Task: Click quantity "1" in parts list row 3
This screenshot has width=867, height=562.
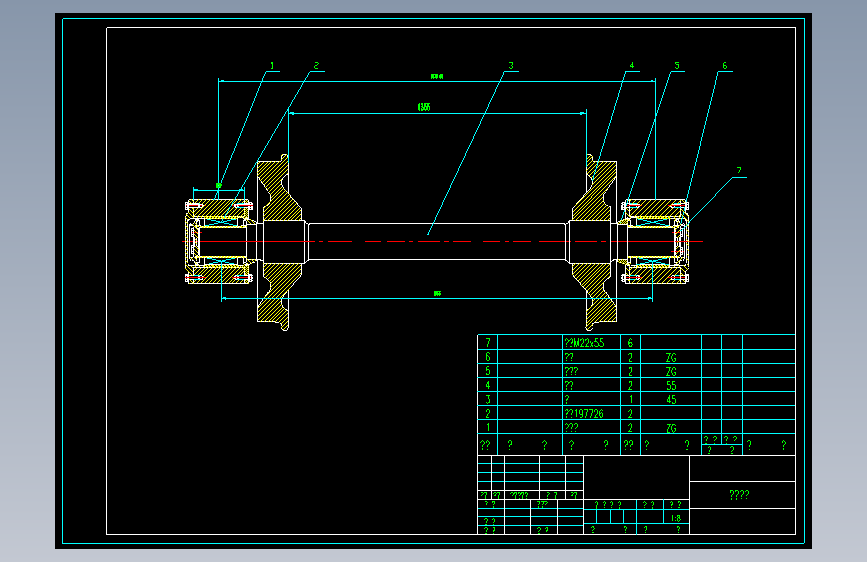Action: 630,399
